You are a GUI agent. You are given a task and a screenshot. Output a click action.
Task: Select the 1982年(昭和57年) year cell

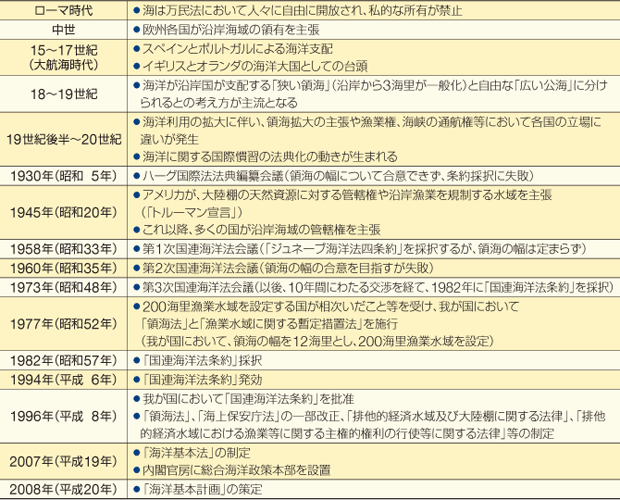pyautogui.click(x=65, y=359)
